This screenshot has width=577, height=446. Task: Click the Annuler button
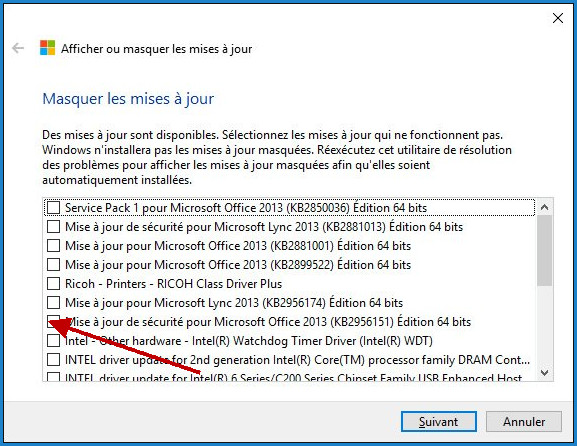pyautogui.click(x=524, y=421)
